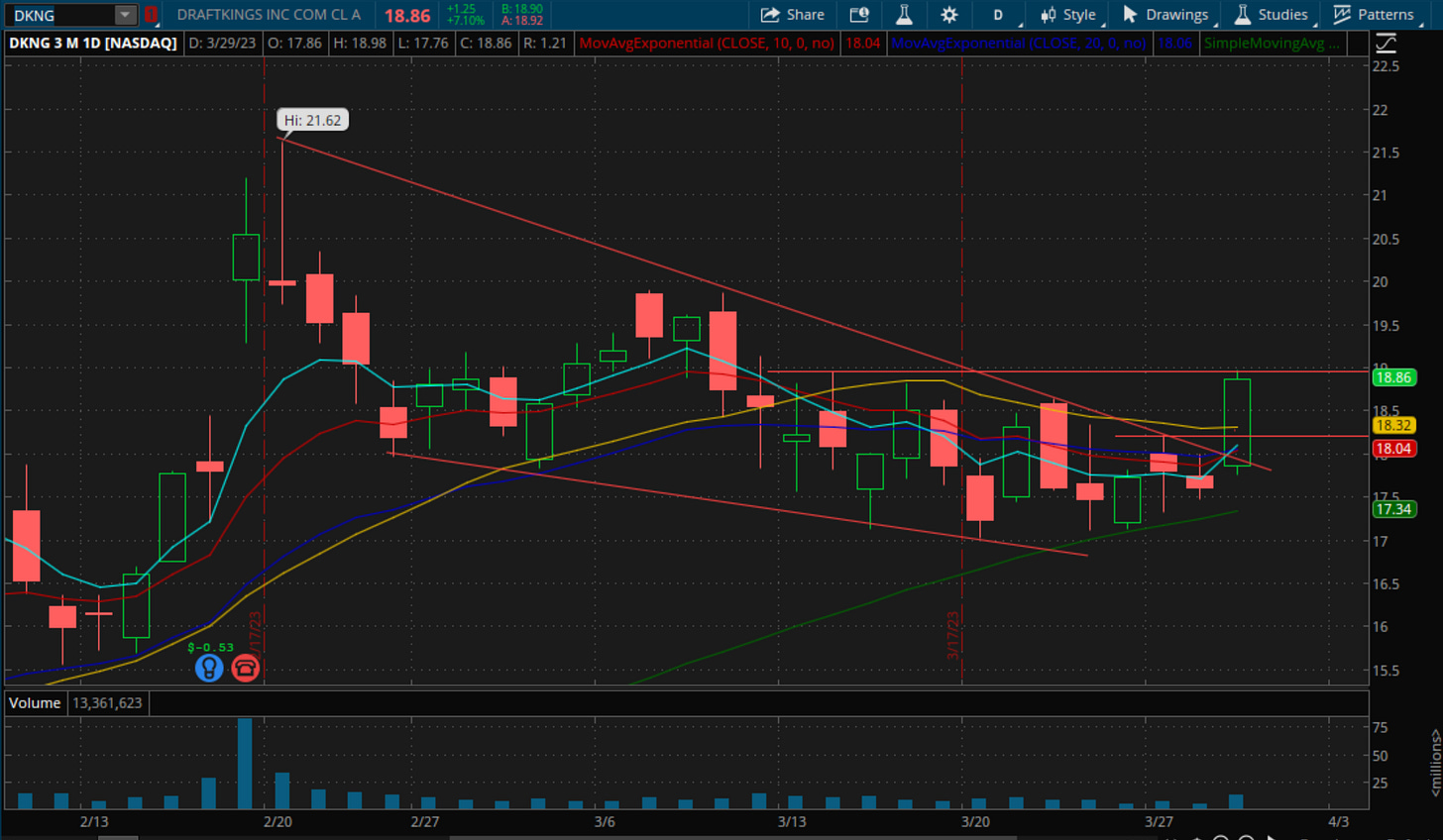The image size is (1443, 840).
Task: Open the flask icon beside the gear
Action: click(904, 15)
